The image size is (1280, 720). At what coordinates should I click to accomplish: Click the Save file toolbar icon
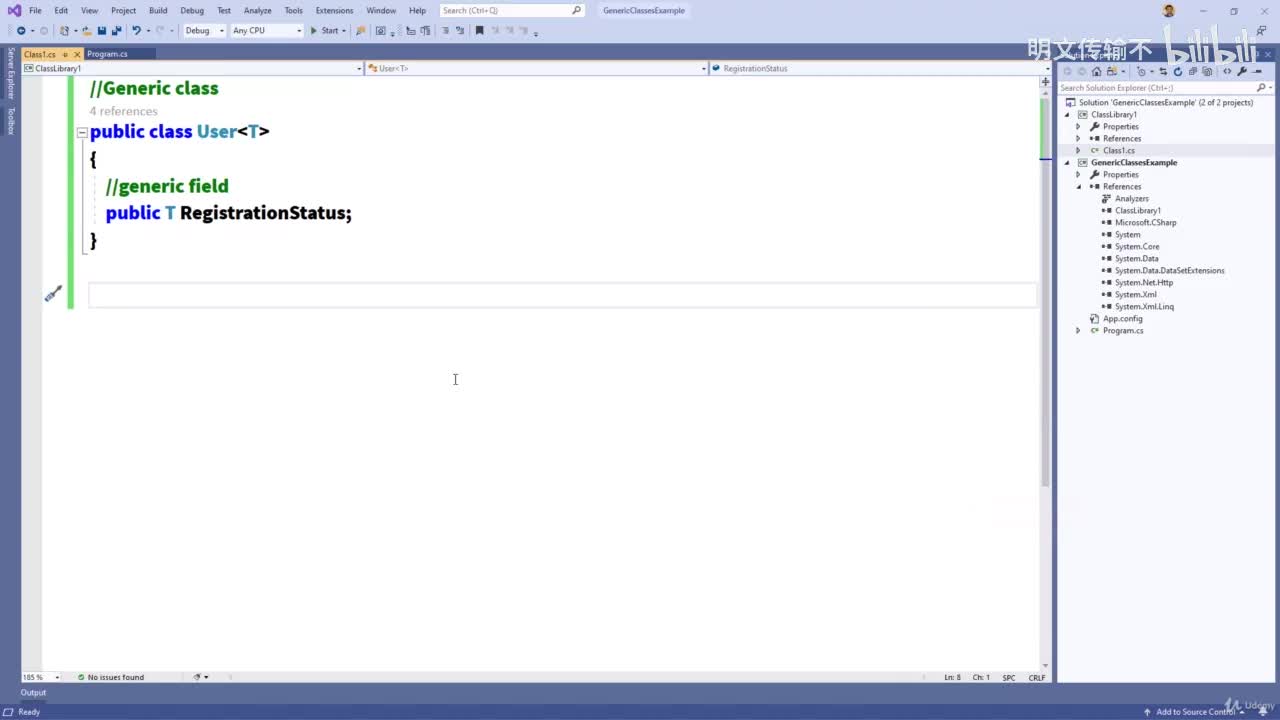pyautogui.click(x=102, y=31)
